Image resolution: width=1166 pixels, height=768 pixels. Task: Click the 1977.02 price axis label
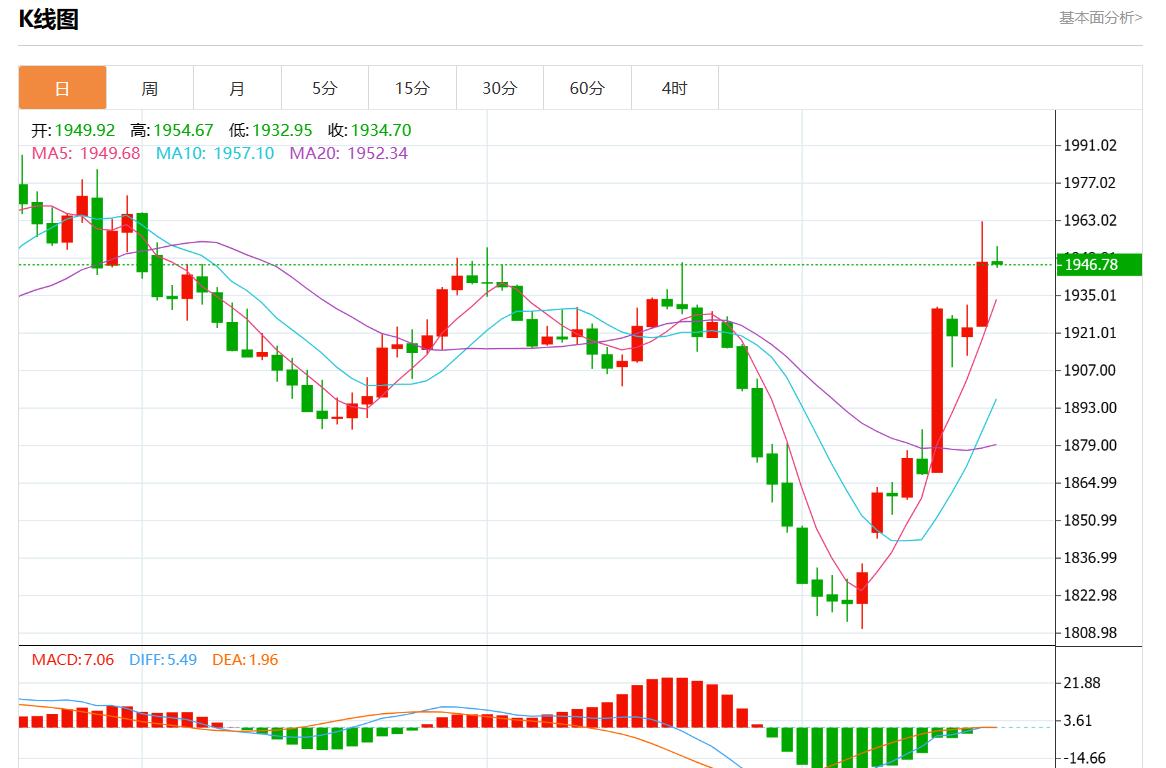point(1090,182)
